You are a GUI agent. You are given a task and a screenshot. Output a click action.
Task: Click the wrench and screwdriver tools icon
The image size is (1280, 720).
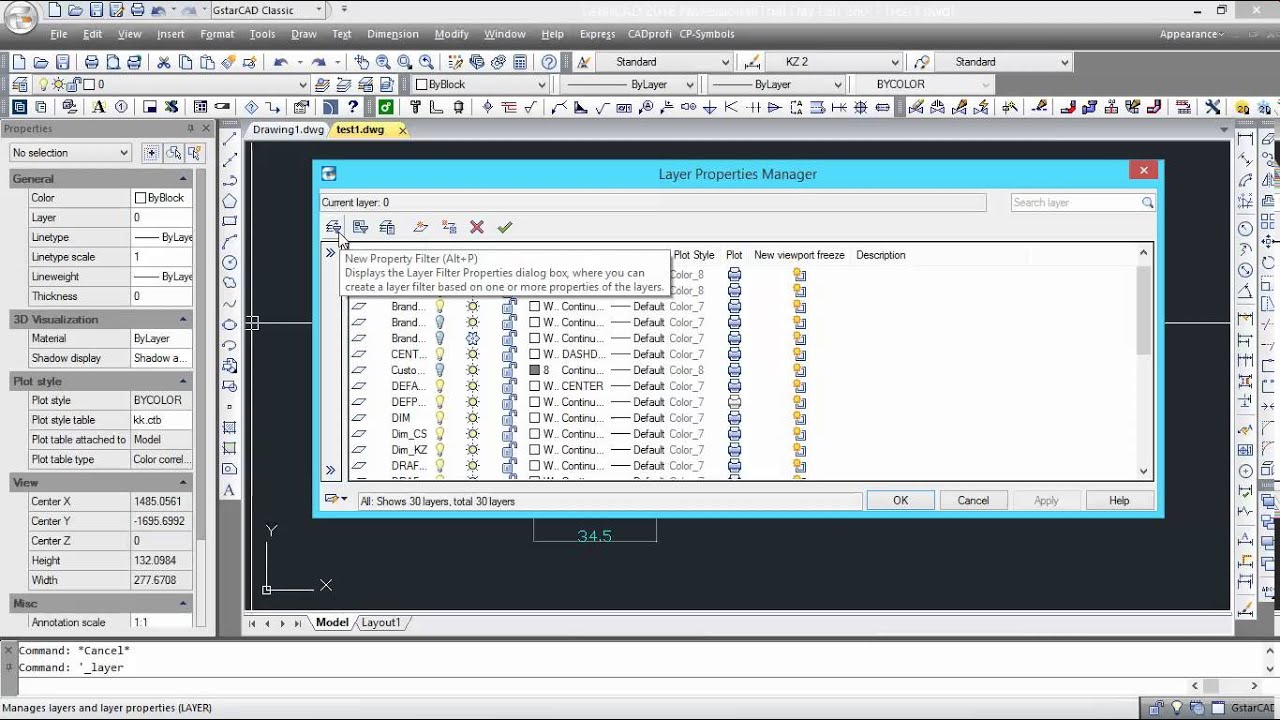tap(1213, 107)
